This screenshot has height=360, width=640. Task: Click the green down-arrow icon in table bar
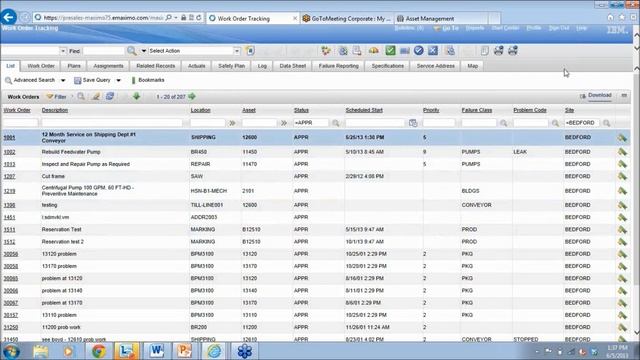pos(137,96)
